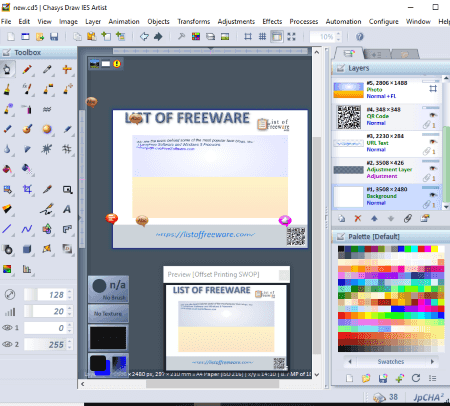This screenshot has width=450, height=406.
Task: Toggle the paperclip on Background layer
Action: pos(427,204)
